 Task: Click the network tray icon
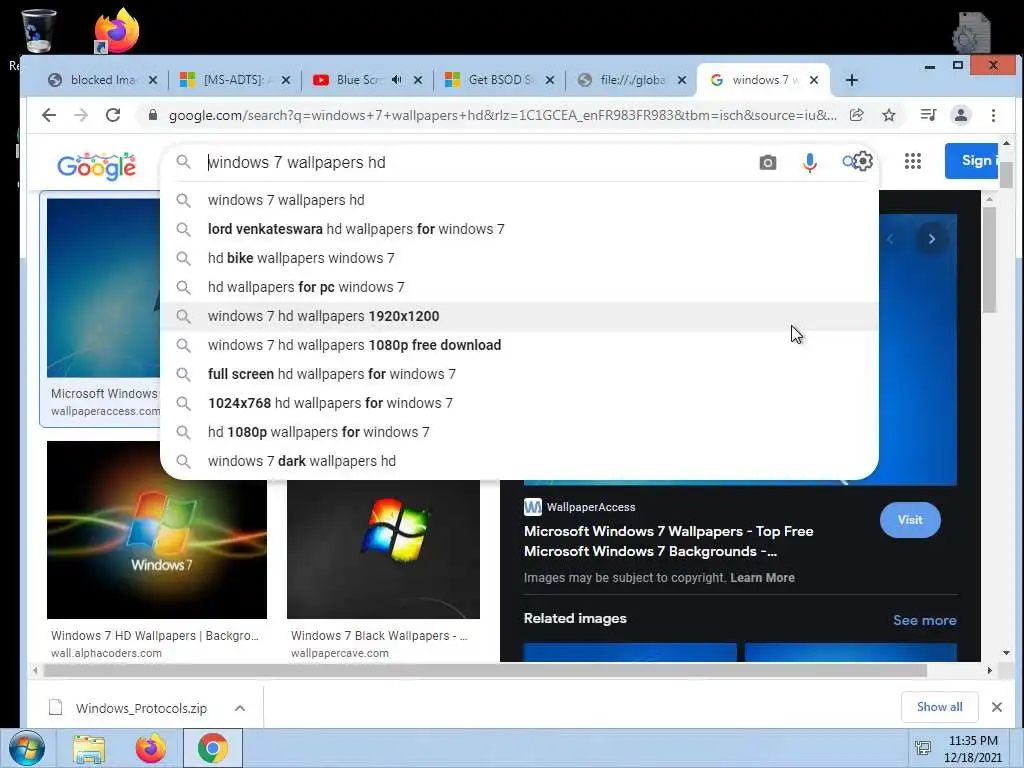pos(923,748)
